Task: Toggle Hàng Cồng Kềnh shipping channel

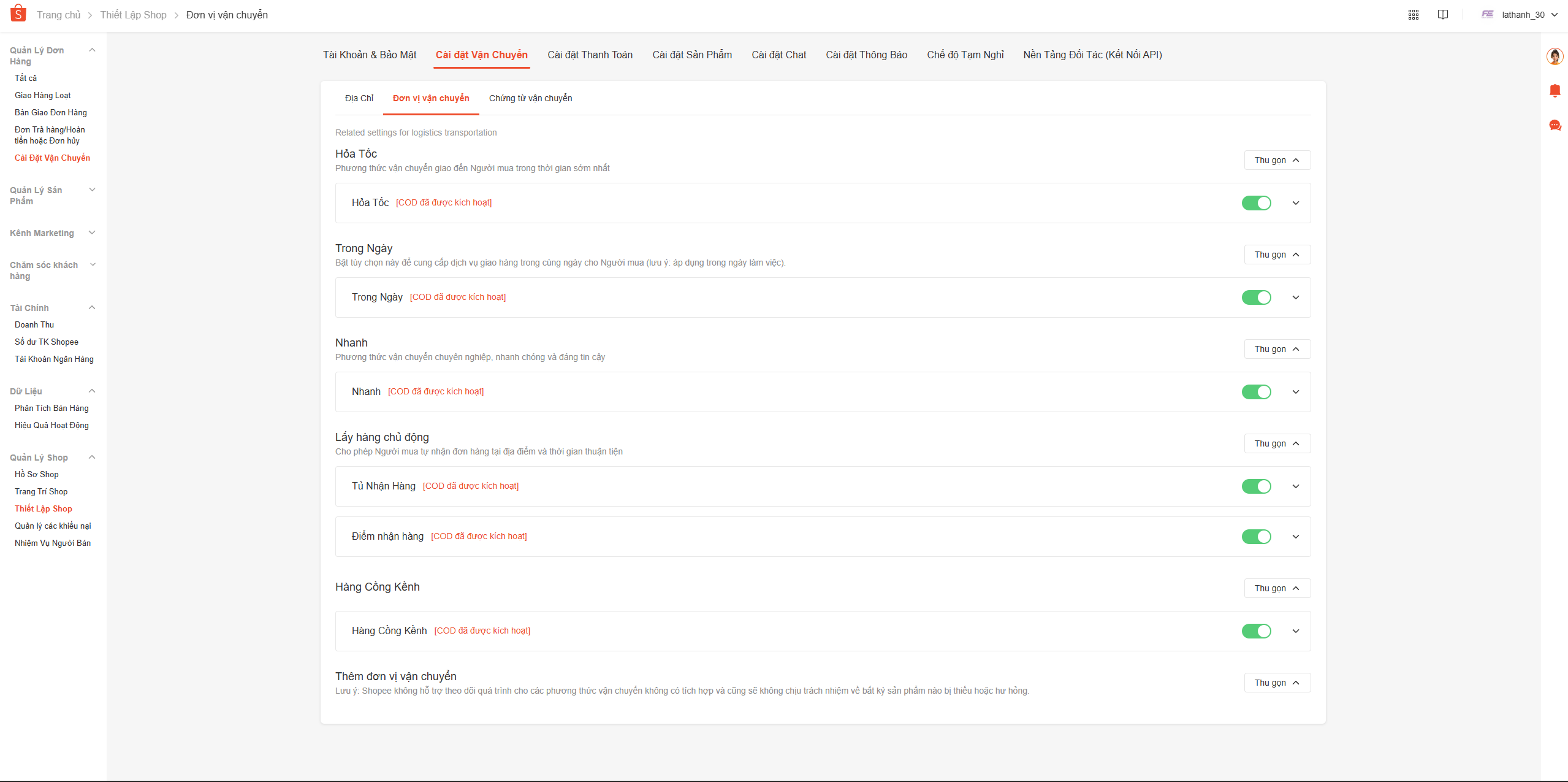Action: click(x=1256, y=631)
